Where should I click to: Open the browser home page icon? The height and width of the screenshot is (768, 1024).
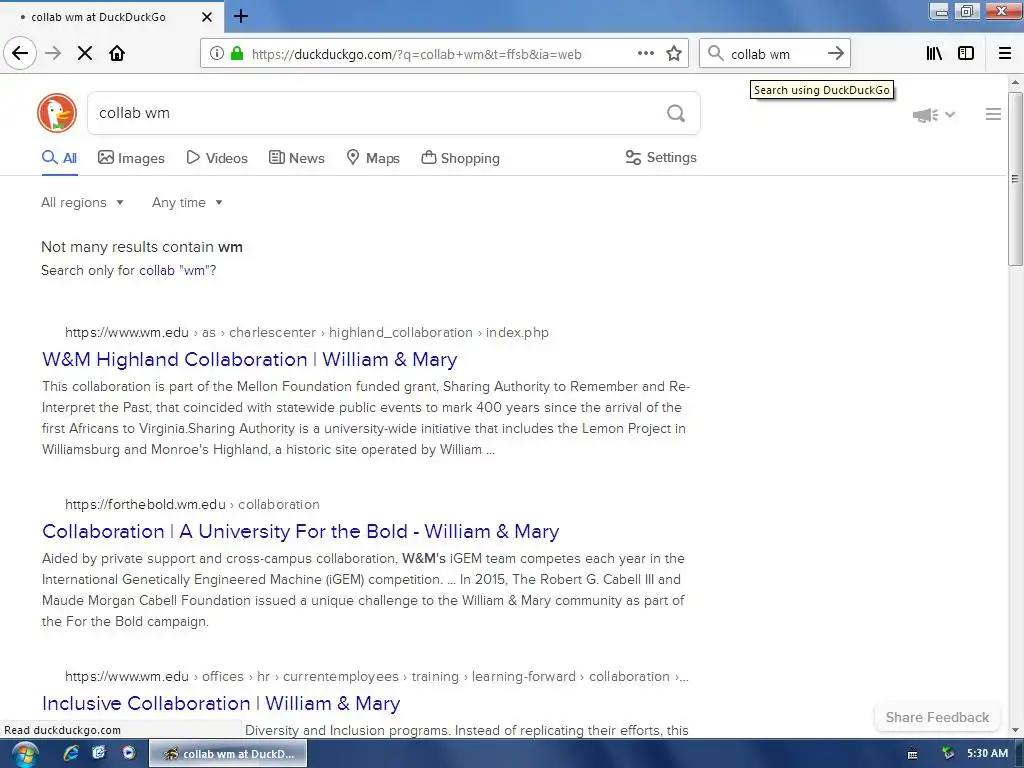pos(117,53)
